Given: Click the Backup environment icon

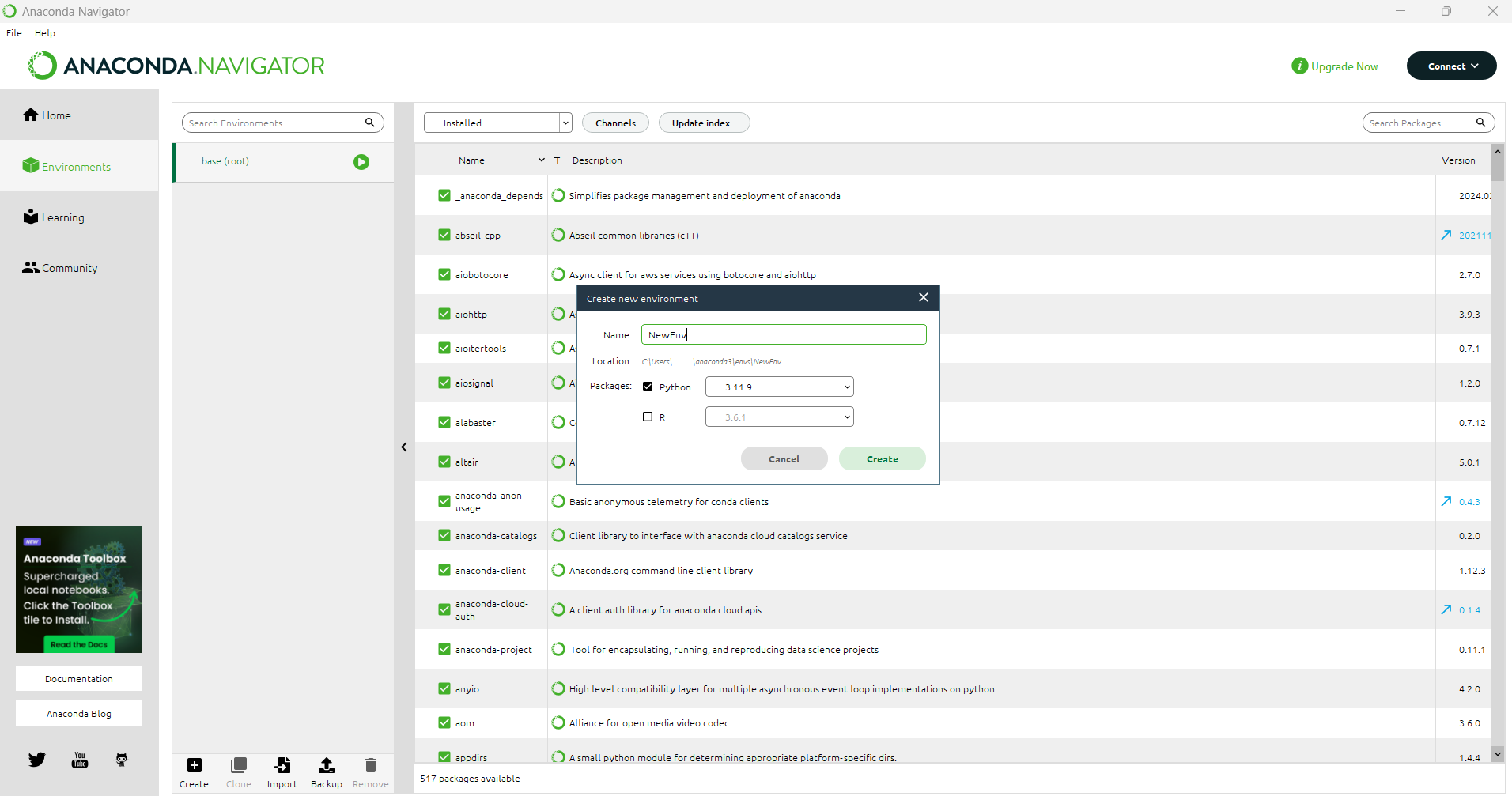Looking at the screenshot, I should 326,765.
